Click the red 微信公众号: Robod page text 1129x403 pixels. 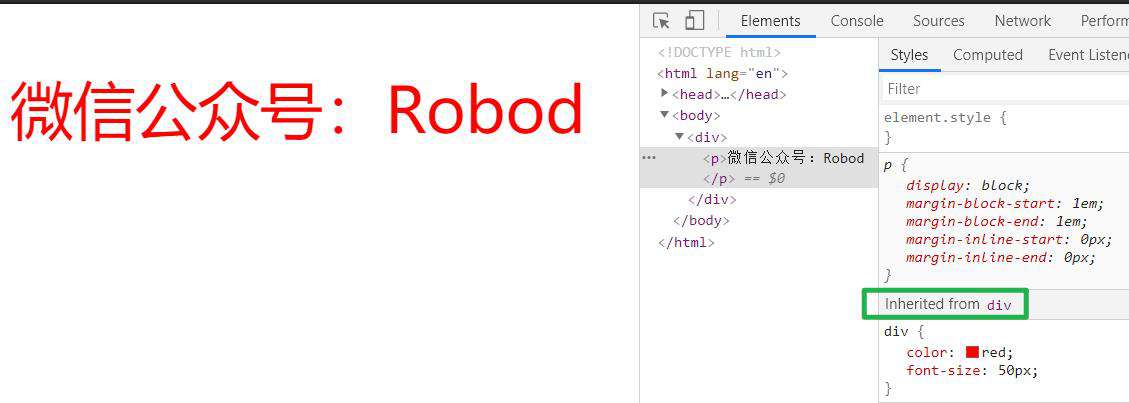click(297, 111)
